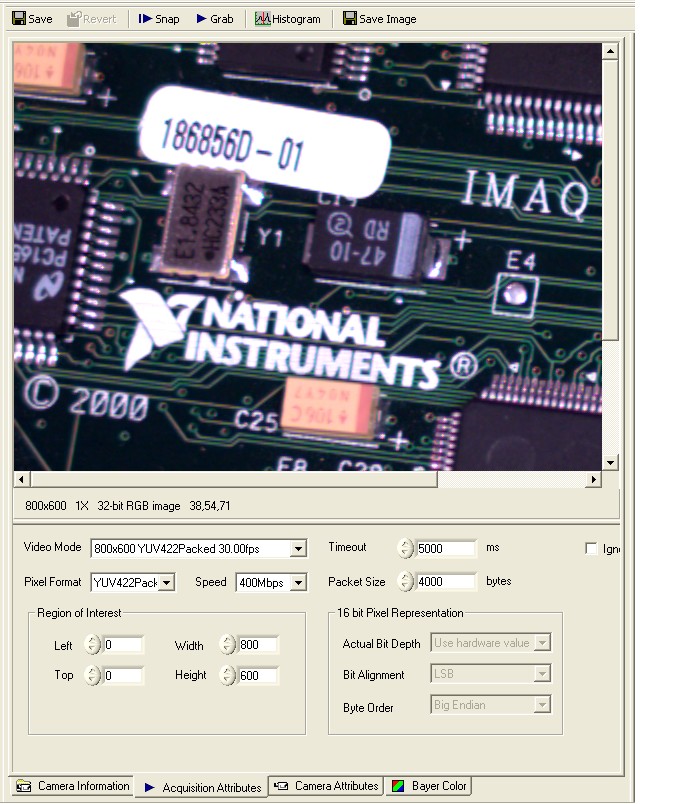The height and width of the screenshot is (804, 679).
Task: Click the Packet Size stepper arrows
Action: click(x=405, y=582)
